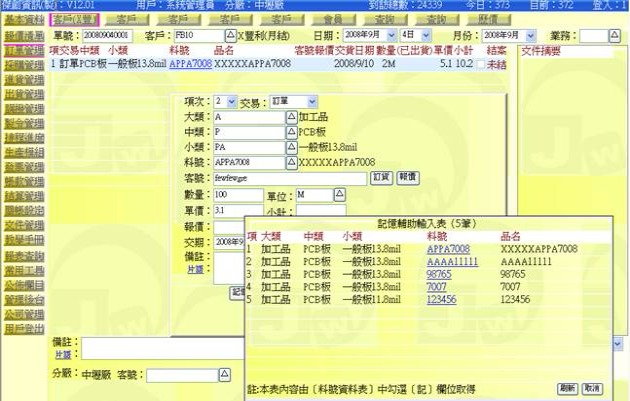Screen dimensions: 630x401
Task: Click the 取消 button in memory table popup
Action: 592,387
